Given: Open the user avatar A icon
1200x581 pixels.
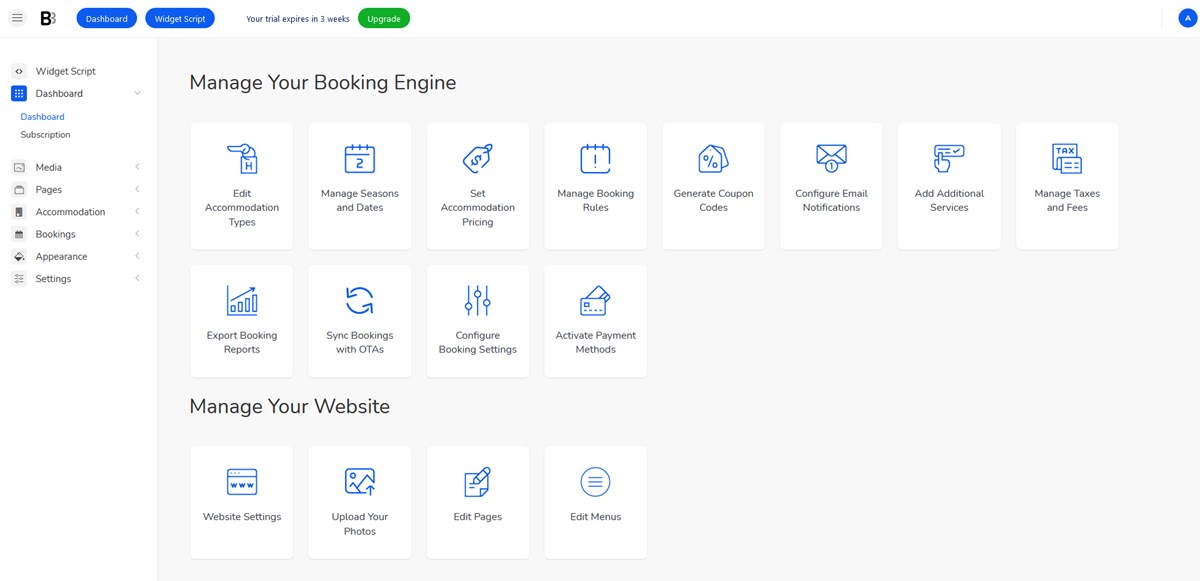Looking at the screenshot, I should pos(1187,18).
